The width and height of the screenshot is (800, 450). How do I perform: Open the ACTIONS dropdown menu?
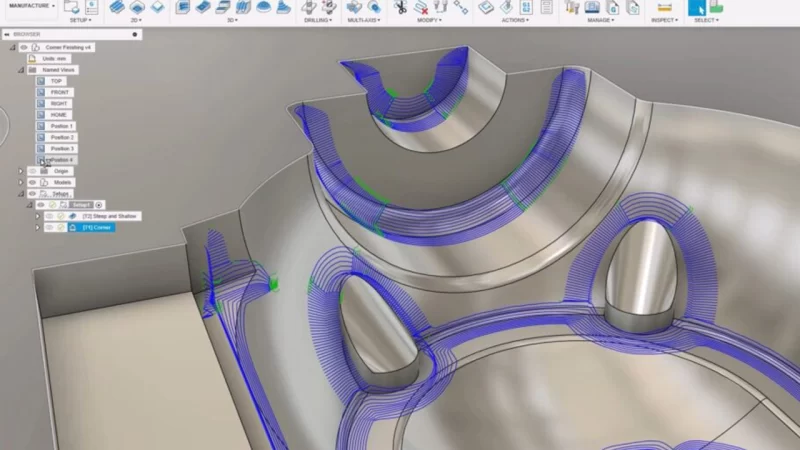(x=515, y=20)
